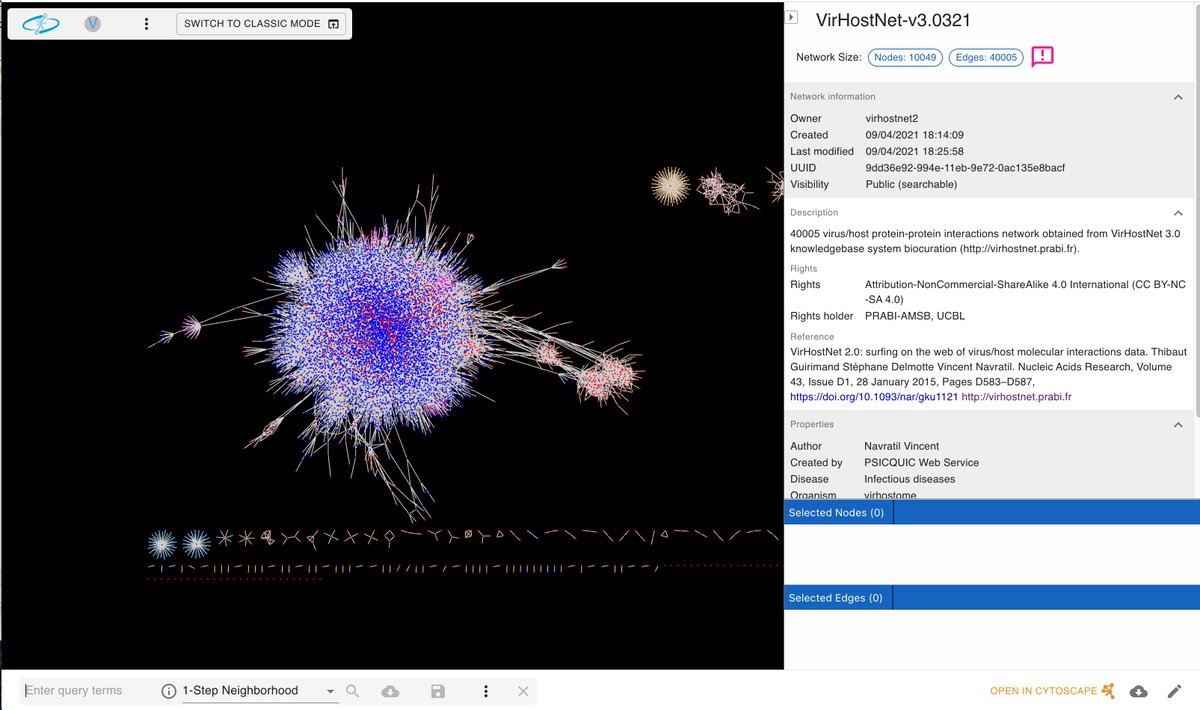Click the yellow starburst cluster at top
1200x710 pixels.
click(670, 186)
